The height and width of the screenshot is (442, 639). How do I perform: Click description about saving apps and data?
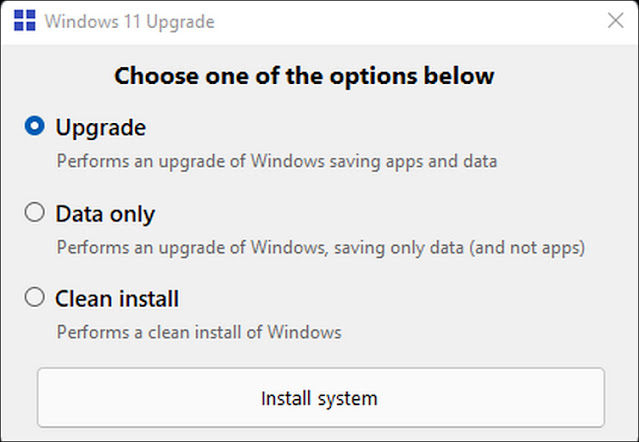click(x=277, y=161)
